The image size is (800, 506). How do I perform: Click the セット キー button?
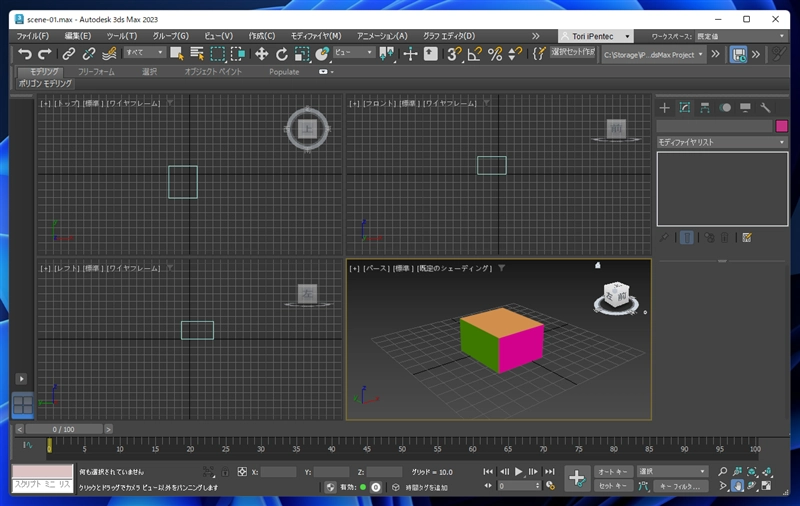tap(613, 486)
